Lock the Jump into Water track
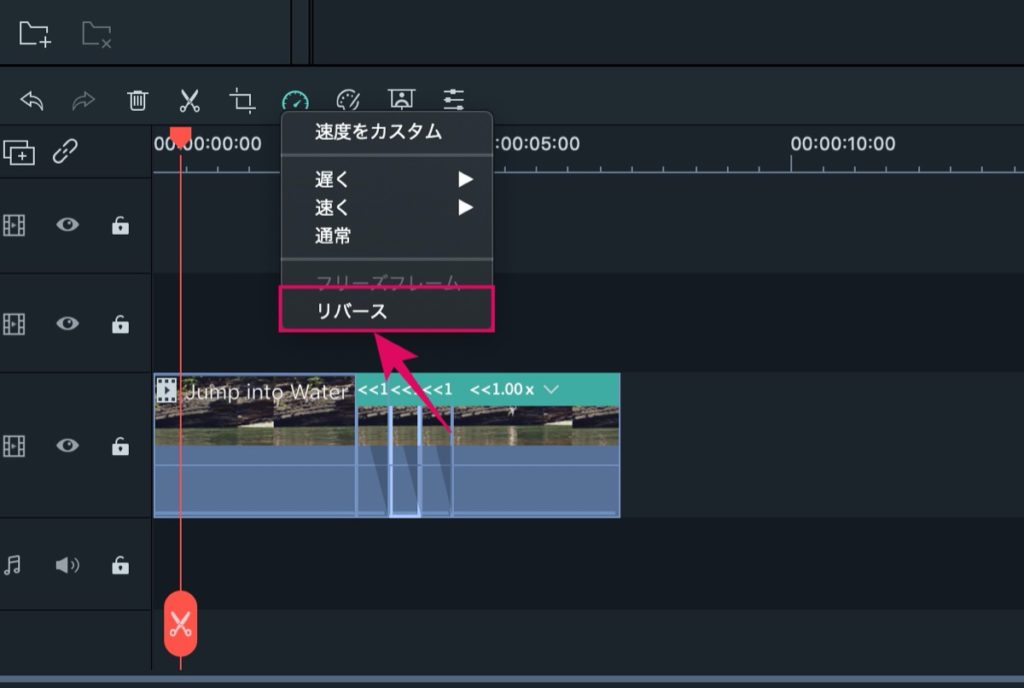 [x=120, y=446]
